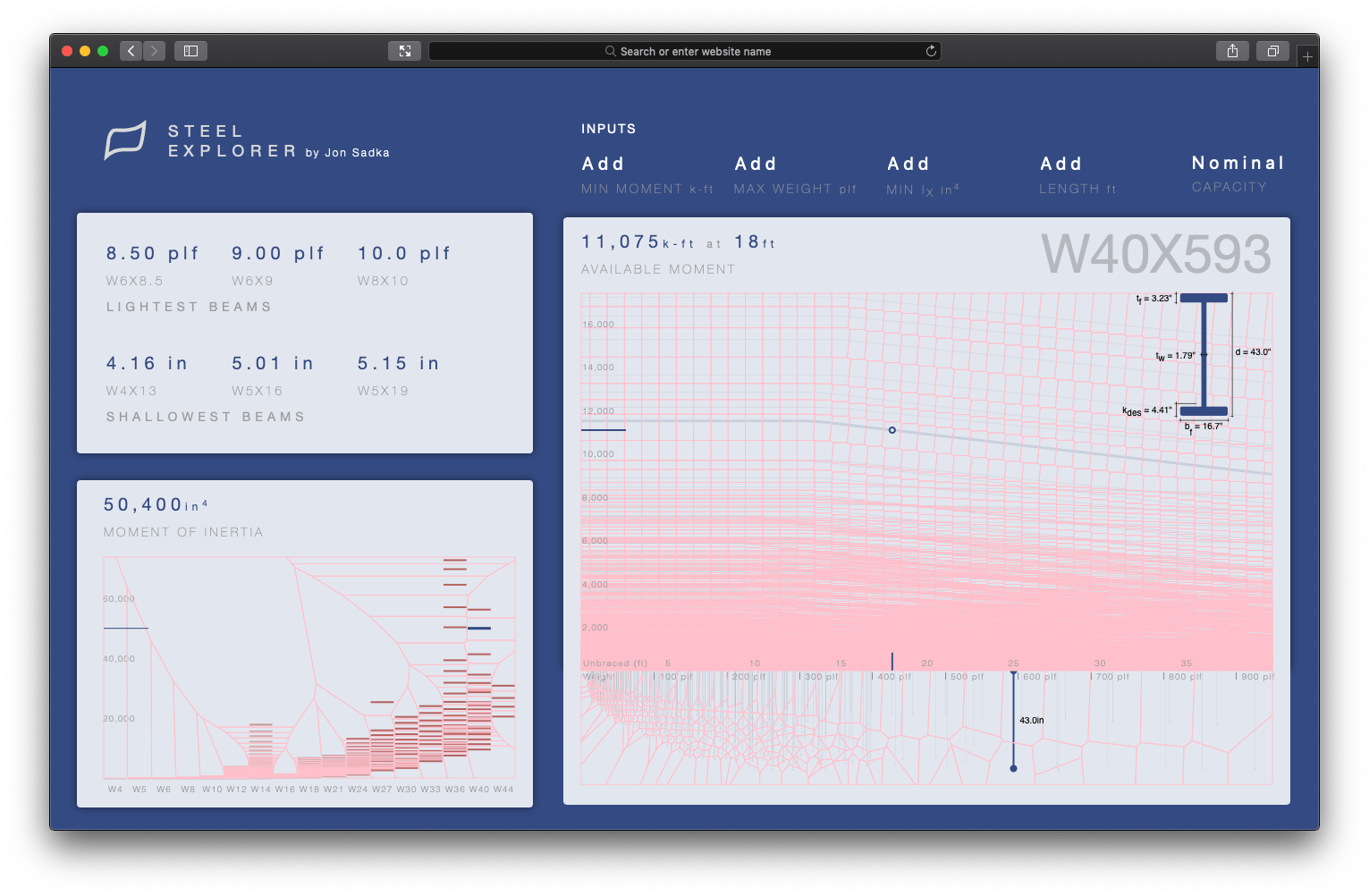The image size is (1369, 896).
Task: Reload the page using refresh icon
Action: (931, 51)
